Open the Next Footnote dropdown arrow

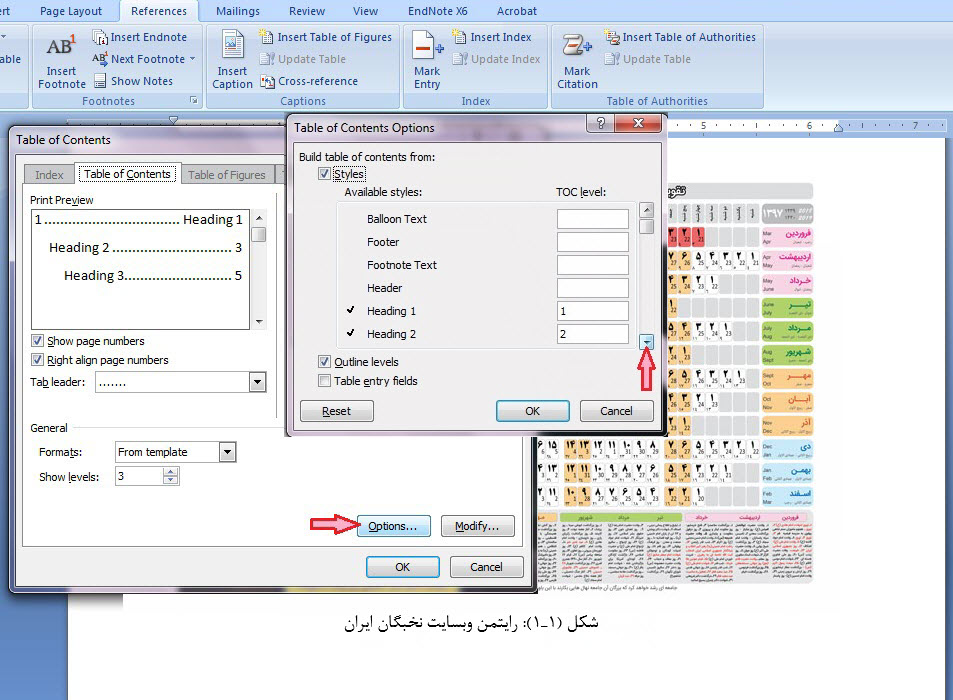pyautogui.click(x=193, y=59)
